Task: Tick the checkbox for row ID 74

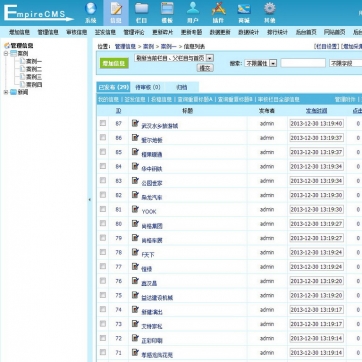Action: click(x=103, y=309)
